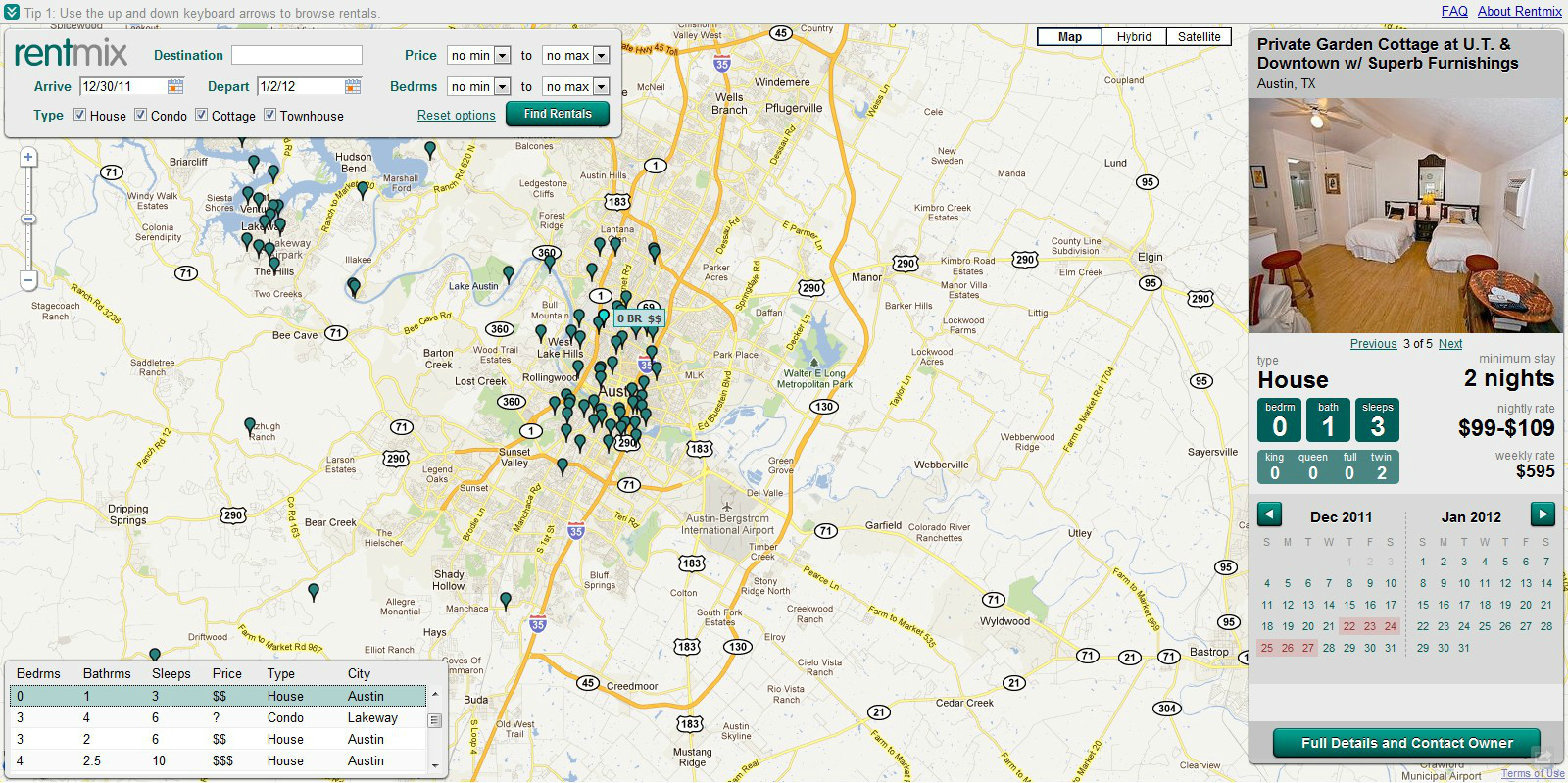Open the Arrive date calendar picker

[x=174, y=86]
